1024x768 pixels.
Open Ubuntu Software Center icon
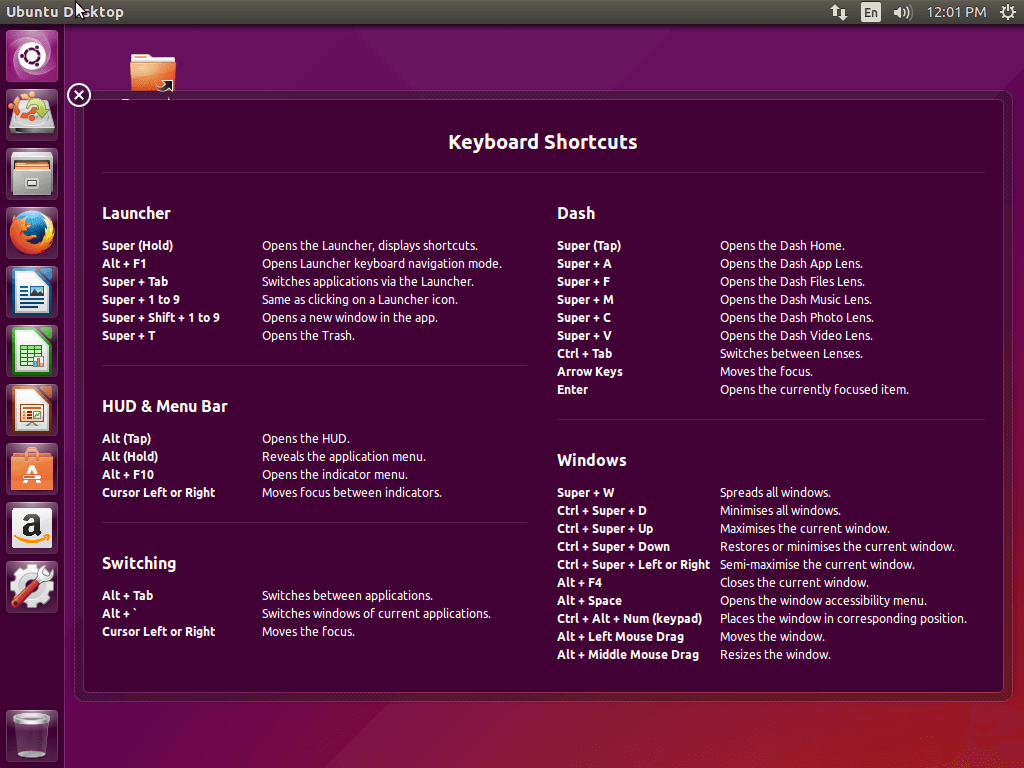coord(32,469)
